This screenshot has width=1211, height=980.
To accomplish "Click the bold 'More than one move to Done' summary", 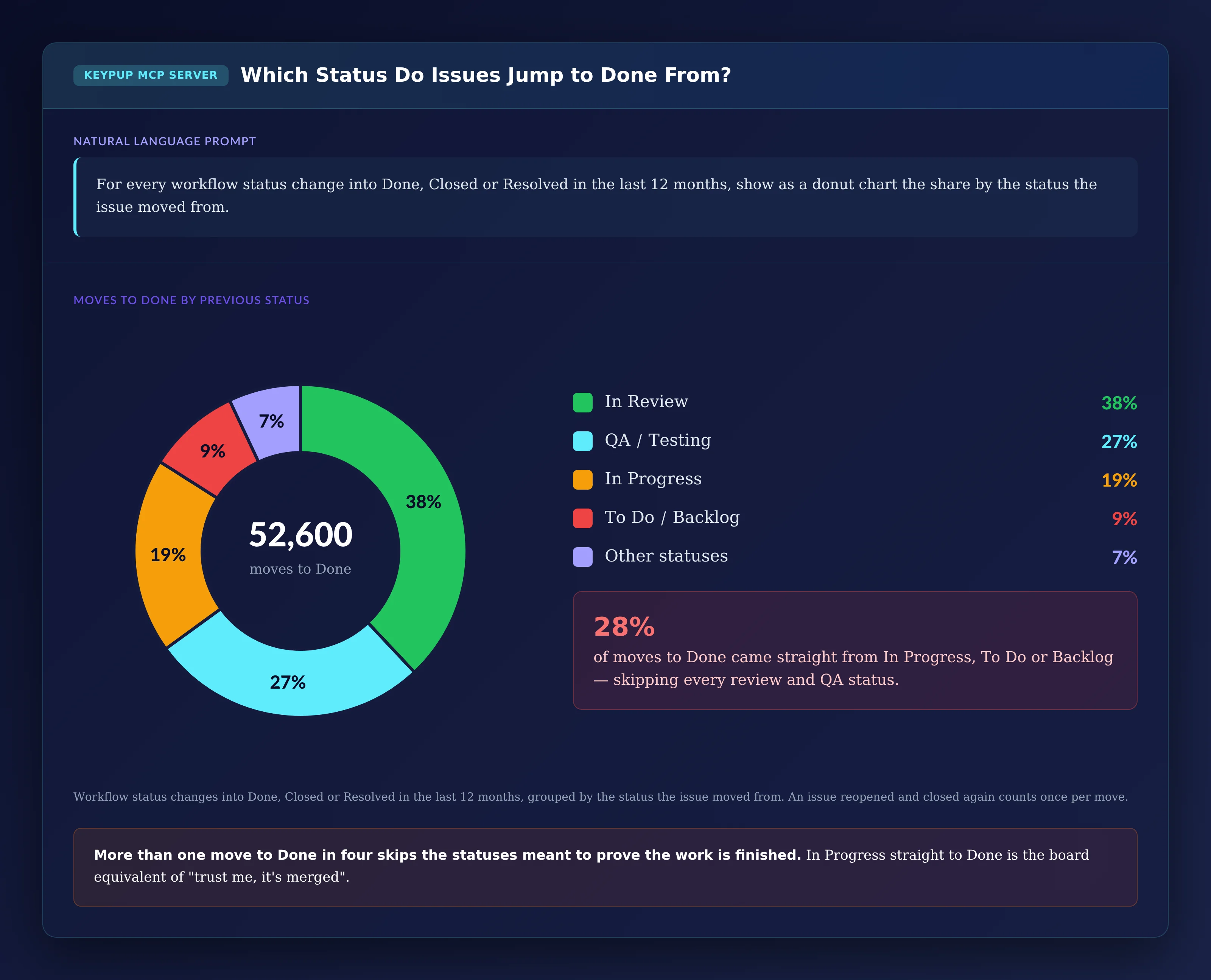I will click(447, 855).
